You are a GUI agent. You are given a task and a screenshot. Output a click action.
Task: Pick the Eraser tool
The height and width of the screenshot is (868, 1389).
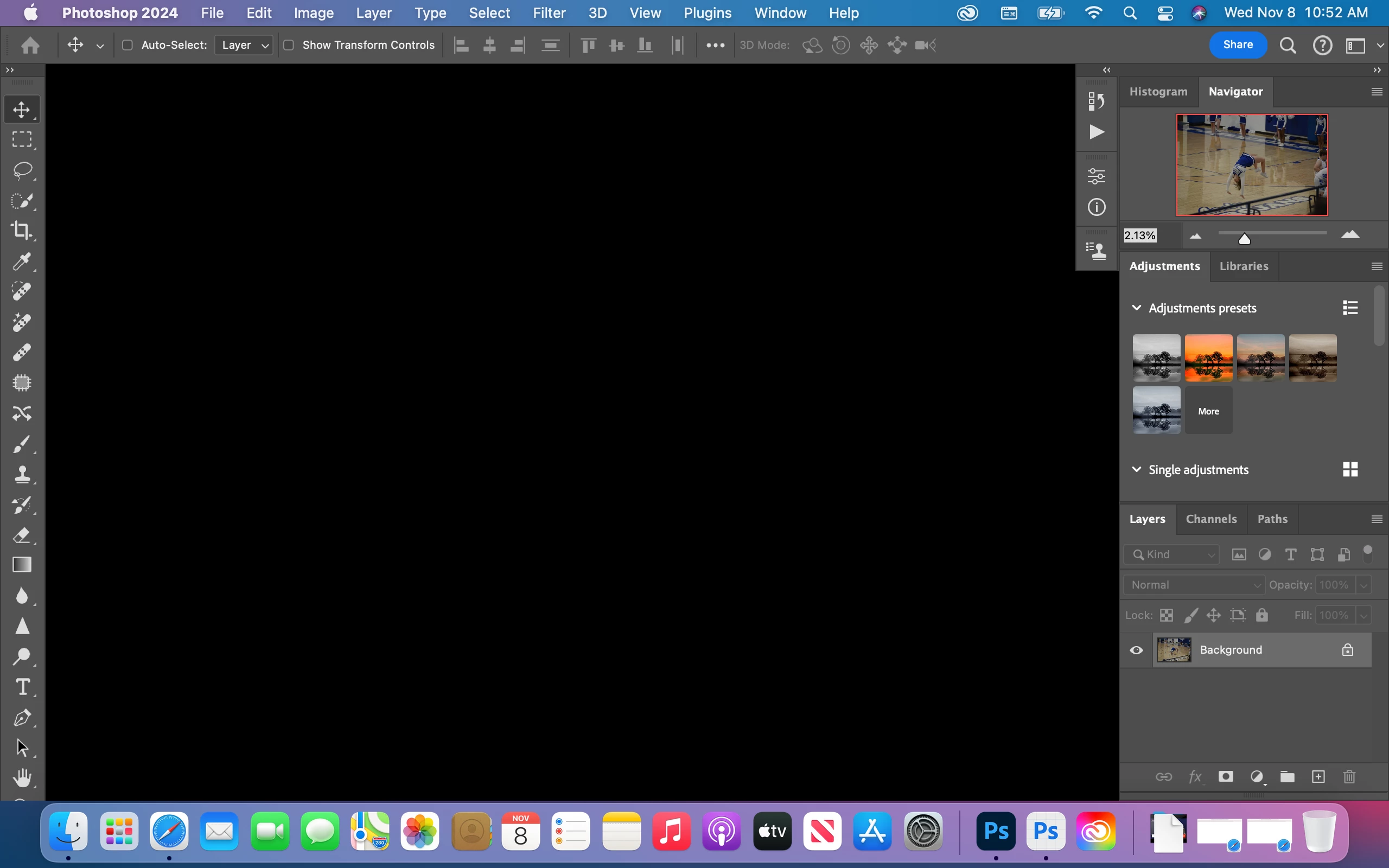22,535
